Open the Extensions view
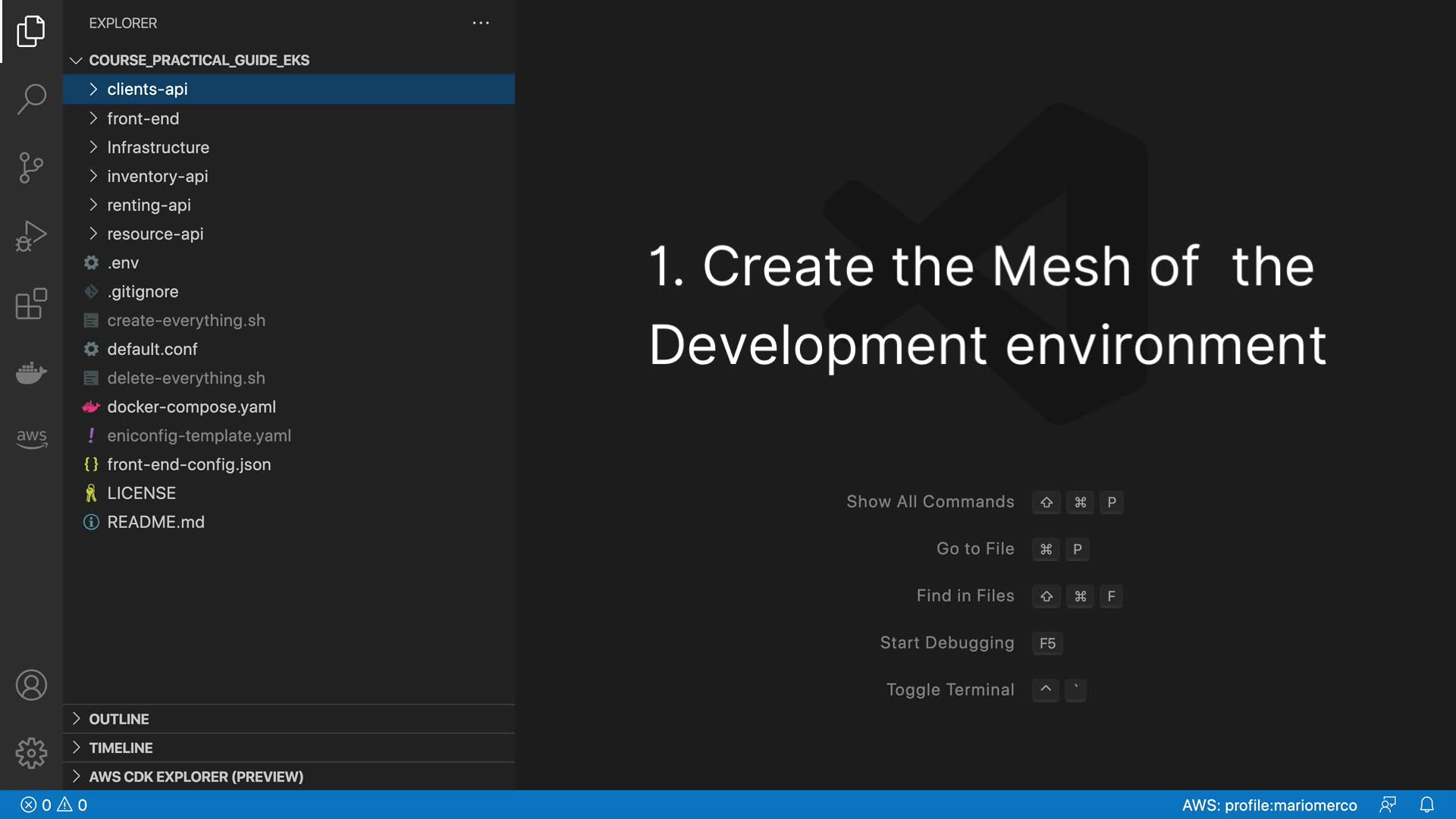 coord(31,304)
